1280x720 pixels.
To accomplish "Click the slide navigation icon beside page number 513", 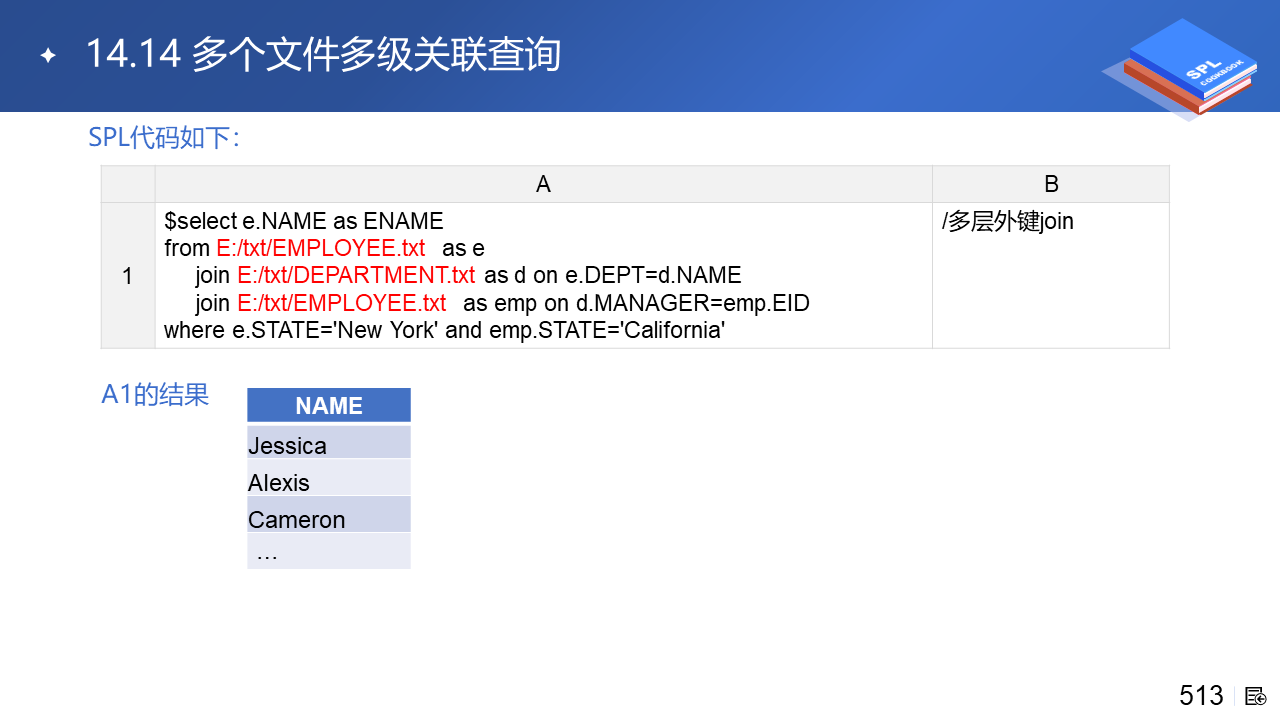I will coord(1256,696).
